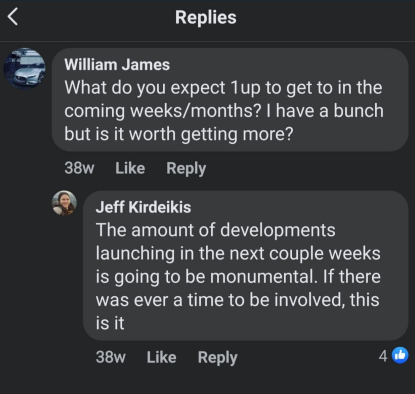Viewport: 415px width, 394px height.
Task: Open Jeff Kirdeikis's profile picture
Action: coord(64,203)
